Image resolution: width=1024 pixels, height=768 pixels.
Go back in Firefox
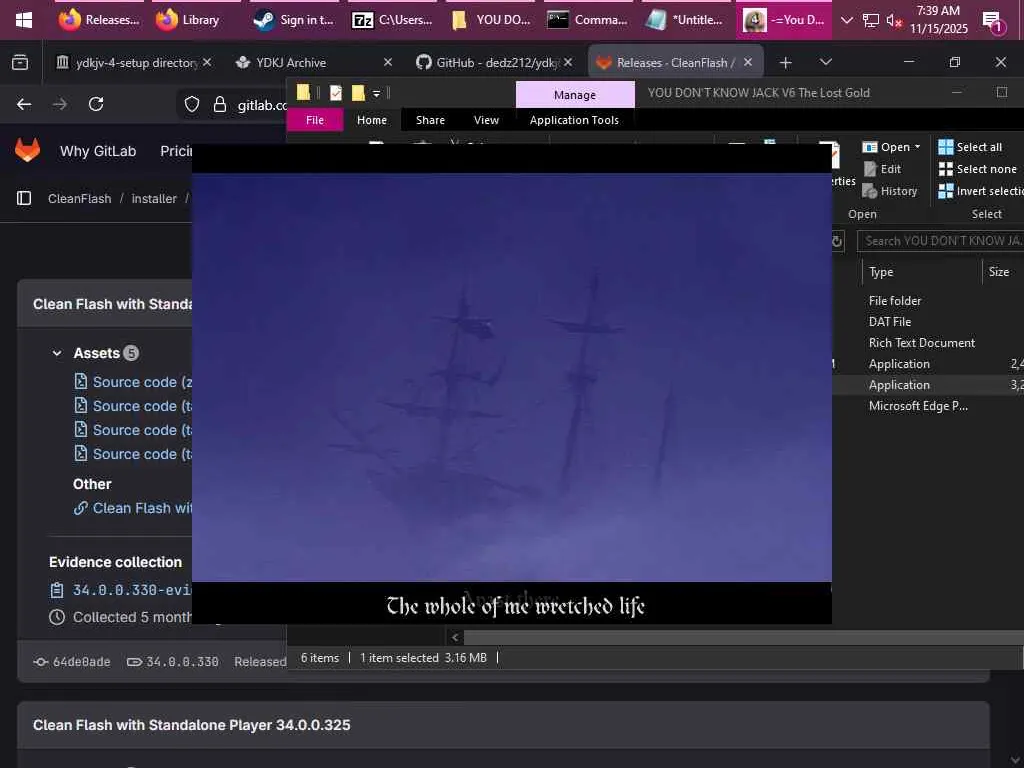(24, 104)
